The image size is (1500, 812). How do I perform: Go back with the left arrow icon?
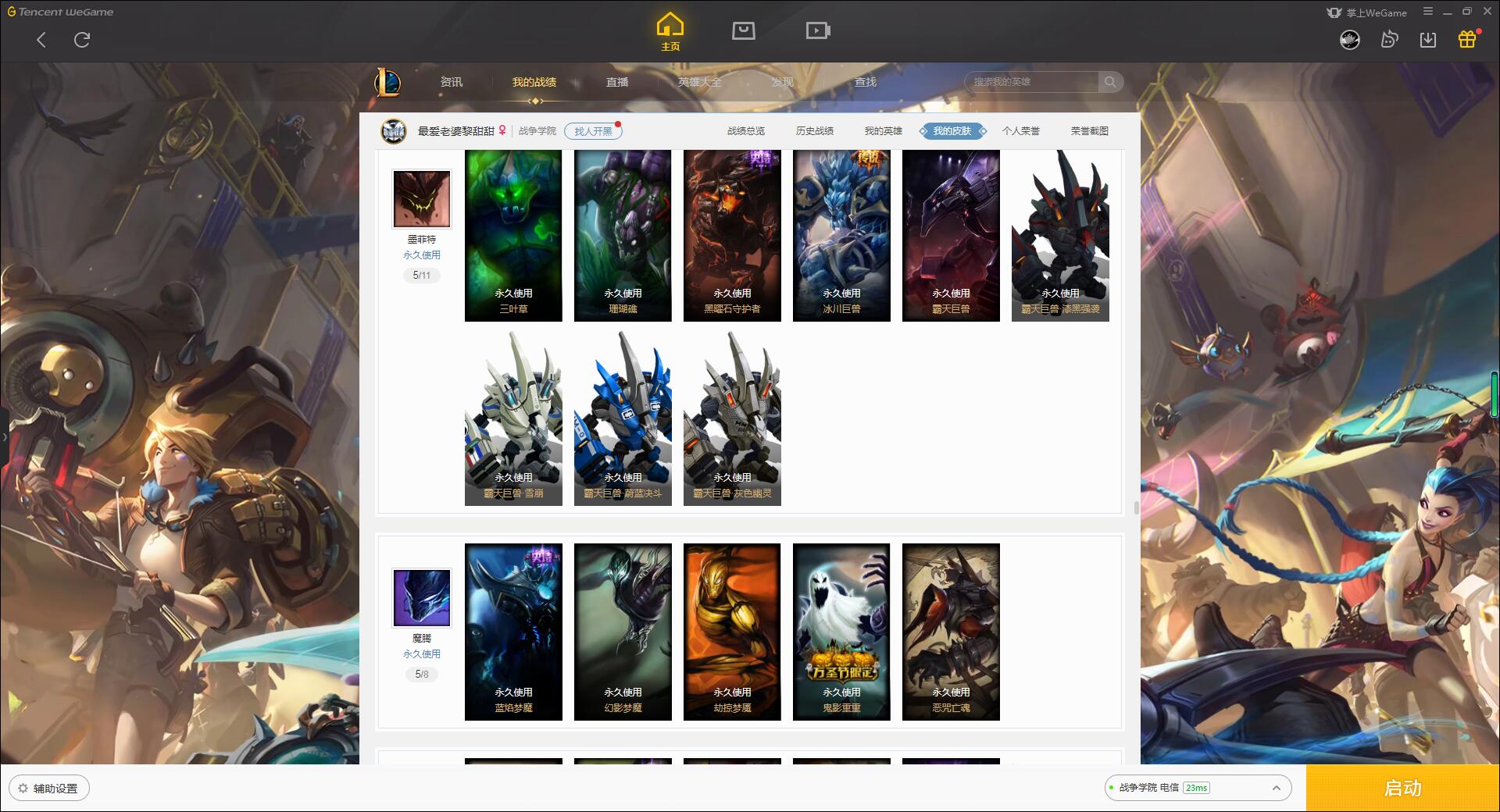41,40
